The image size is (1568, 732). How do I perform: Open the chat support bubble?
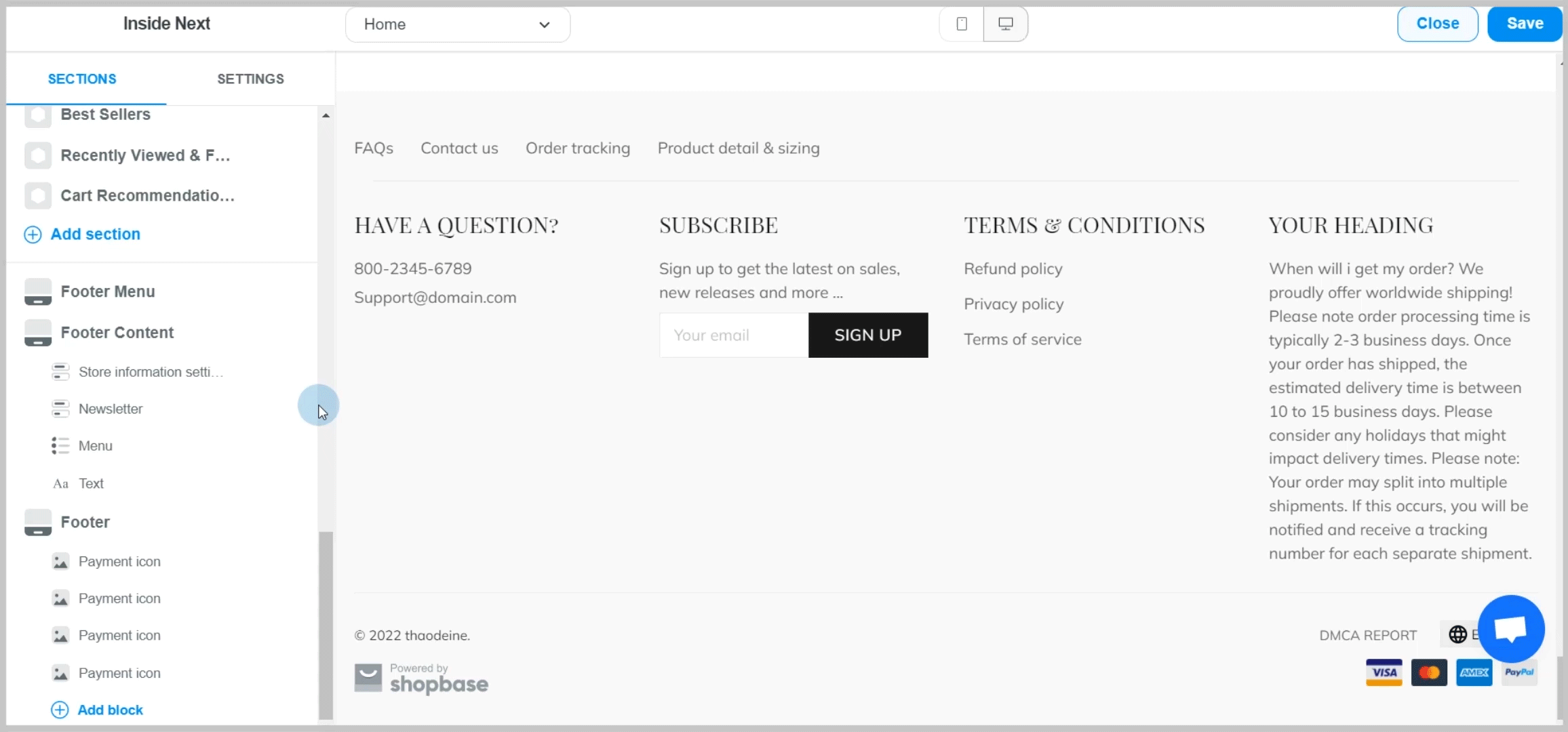1511,628
